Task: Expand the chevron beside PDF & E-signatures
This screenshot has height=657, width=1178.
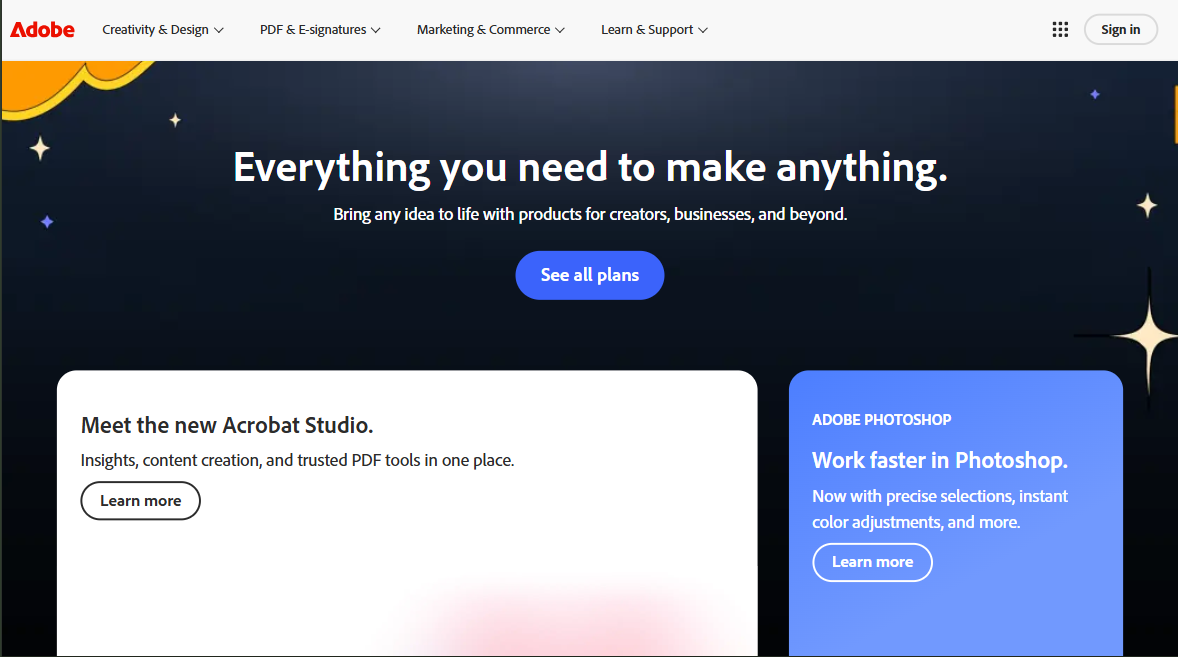Action: coord(376,30)
